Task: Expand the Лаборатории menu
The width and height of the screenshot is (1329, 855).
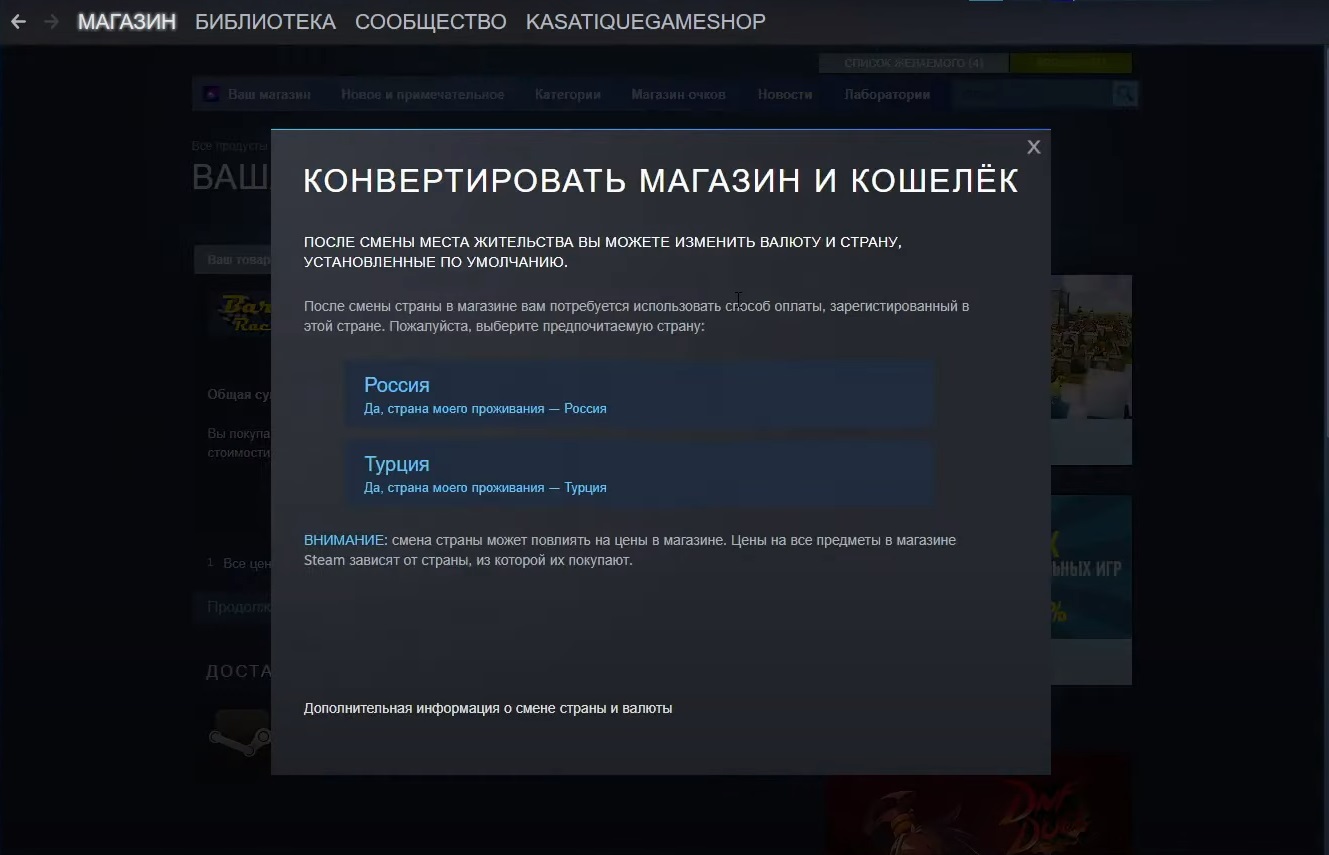Action: click(886, 94)
